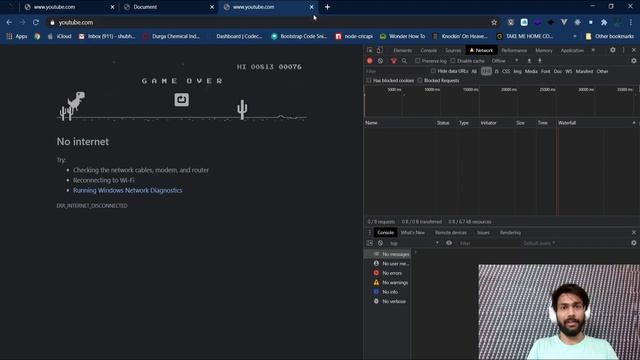Image resolution: width=640 pixels, height=360 pixels.
Task: Stop recording network log (red circle)
Action: 370,61
